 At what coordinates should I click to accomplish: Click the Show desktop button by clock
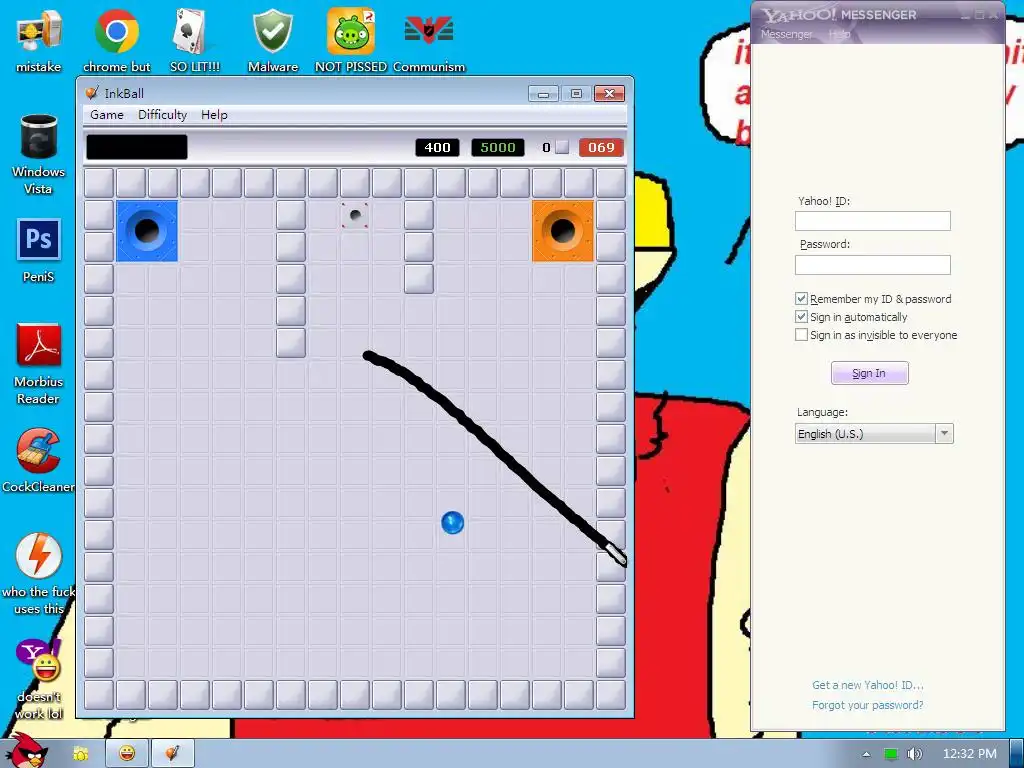coord(1017,754)
